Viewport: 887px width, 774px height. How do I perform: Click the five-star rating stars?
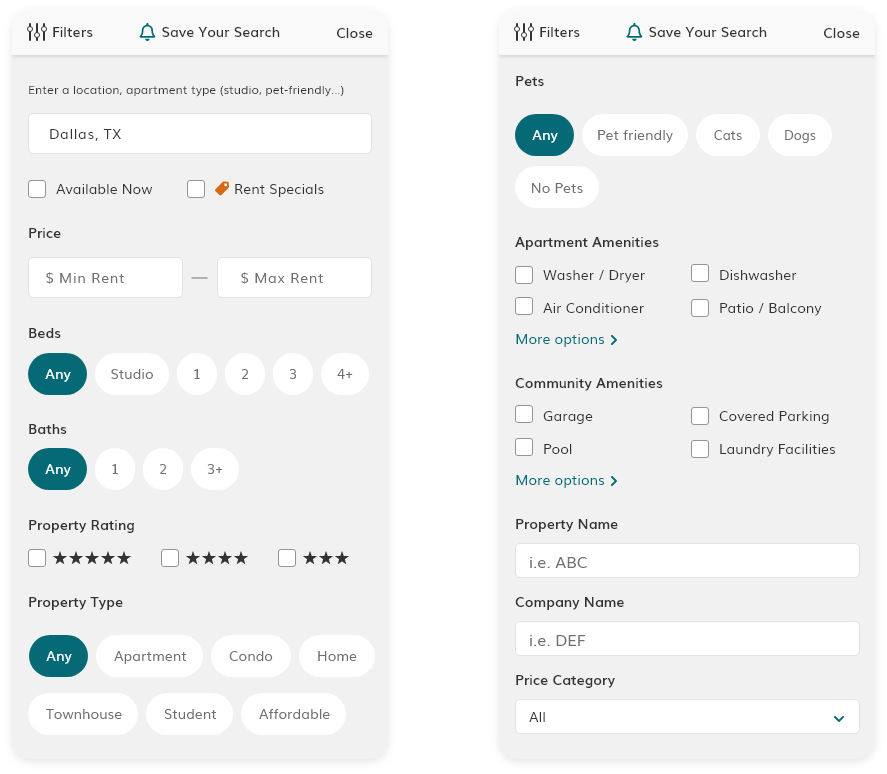[x=92, y=558]
